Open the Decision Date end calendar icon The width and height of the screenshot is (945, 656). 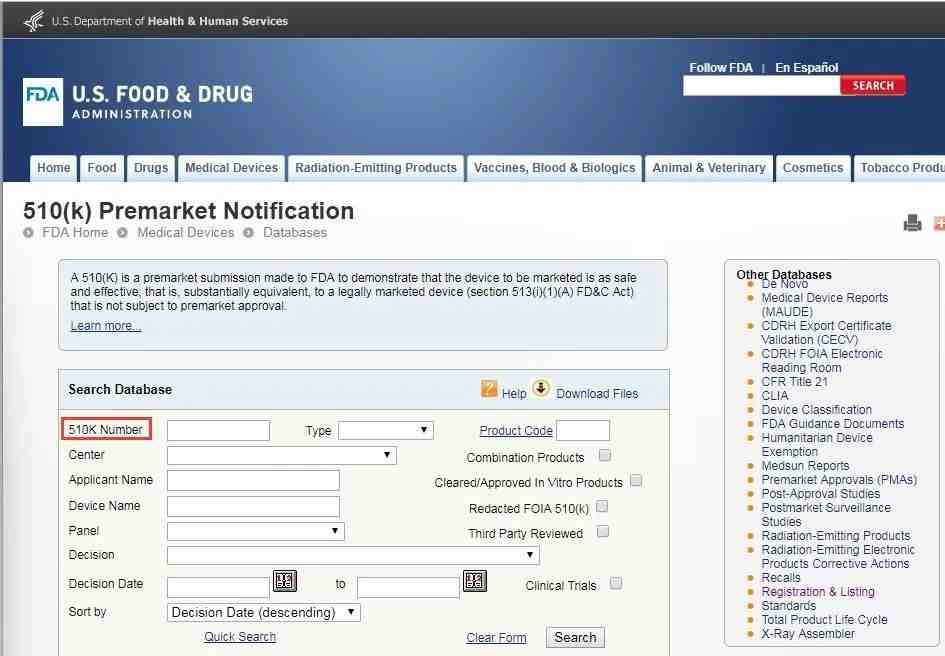coord(475,581)
